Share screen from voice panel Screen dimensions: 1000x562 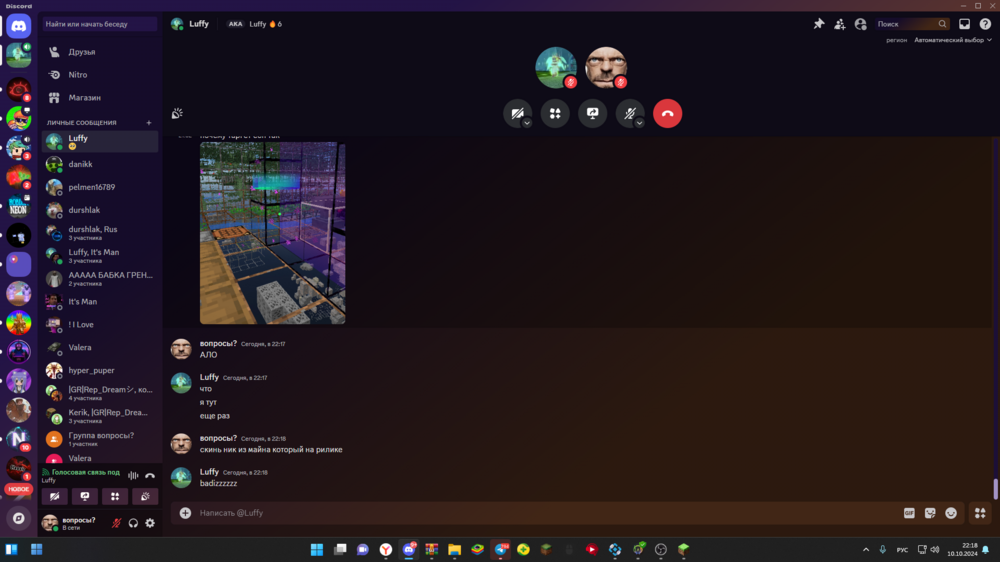pos(85,496)
